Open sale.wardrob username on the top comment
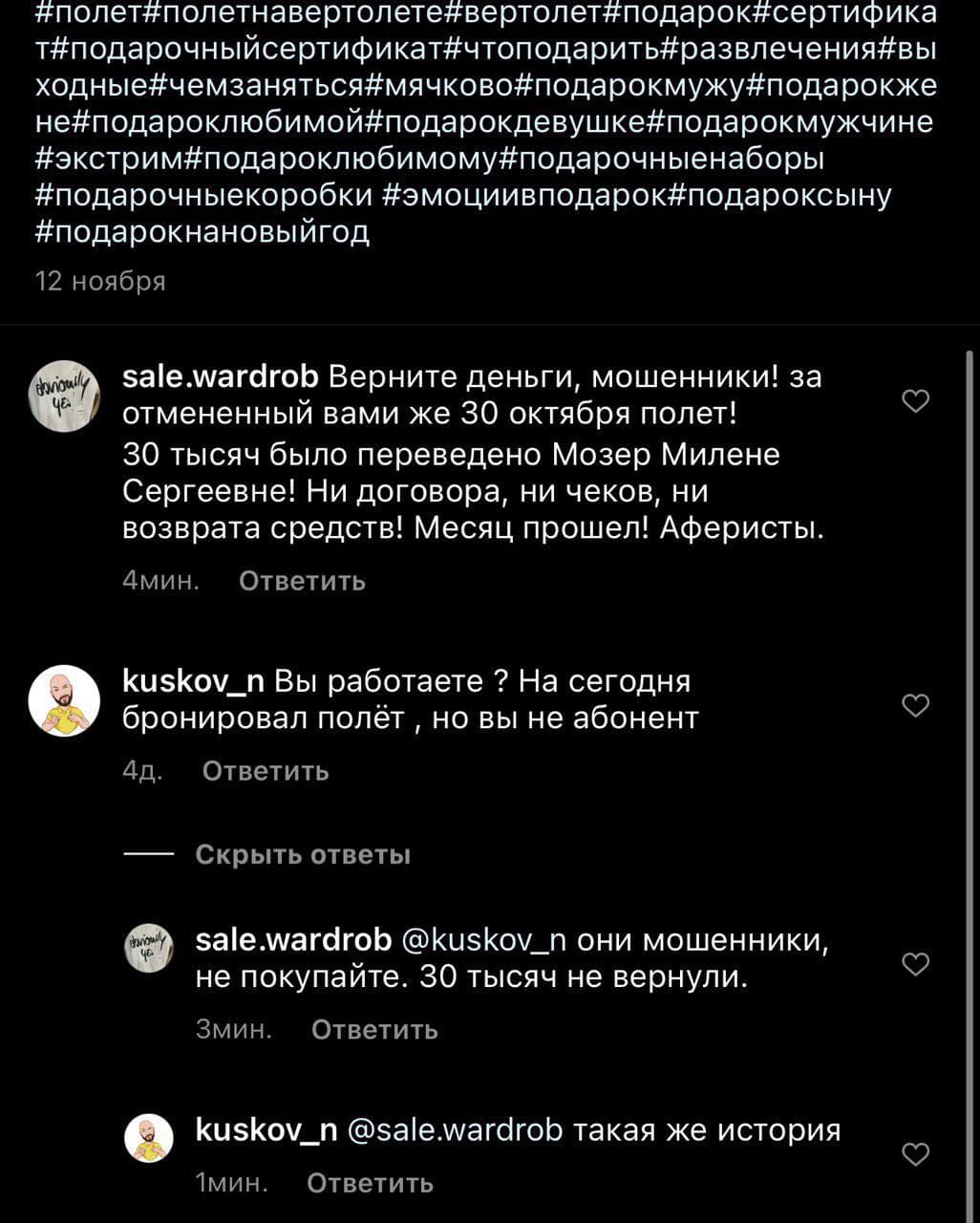This screenshot has width=980, height=1223. 221,377
